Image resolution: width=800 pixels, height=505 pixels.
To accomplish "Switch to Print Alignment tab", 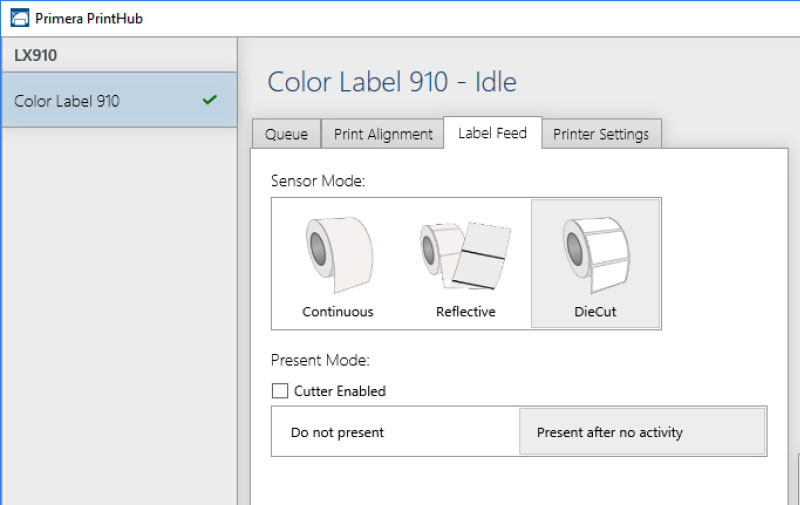I will (383, 134).
